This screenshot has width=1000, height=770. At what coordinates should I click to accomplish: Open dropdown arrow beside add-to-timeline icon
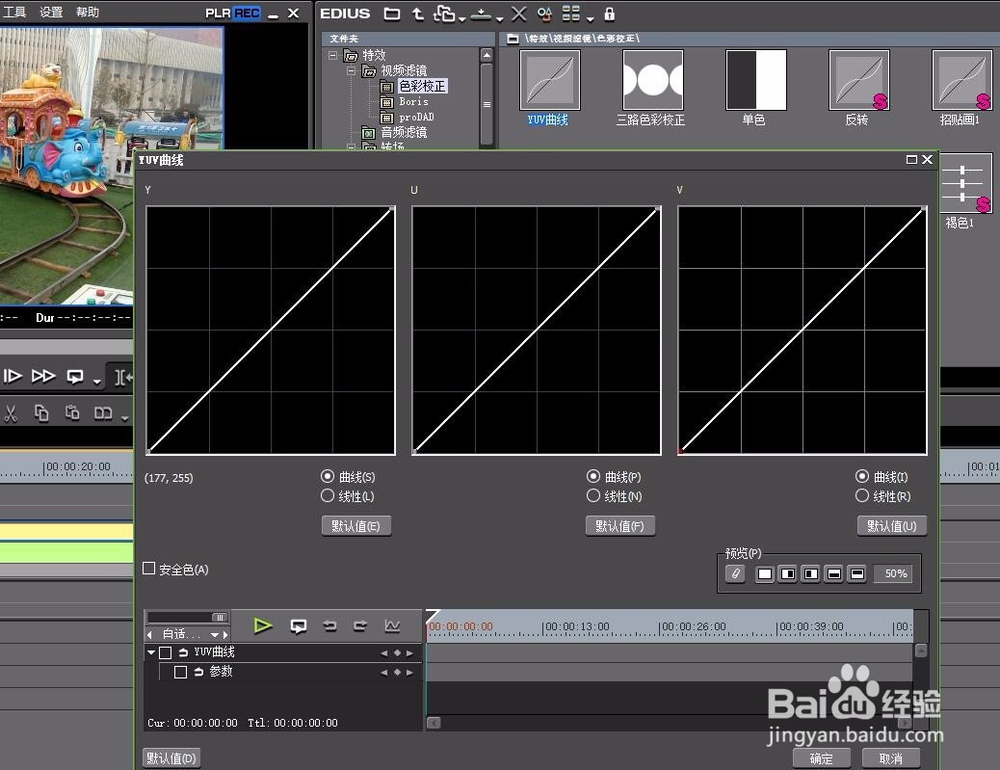coord(499,19)
